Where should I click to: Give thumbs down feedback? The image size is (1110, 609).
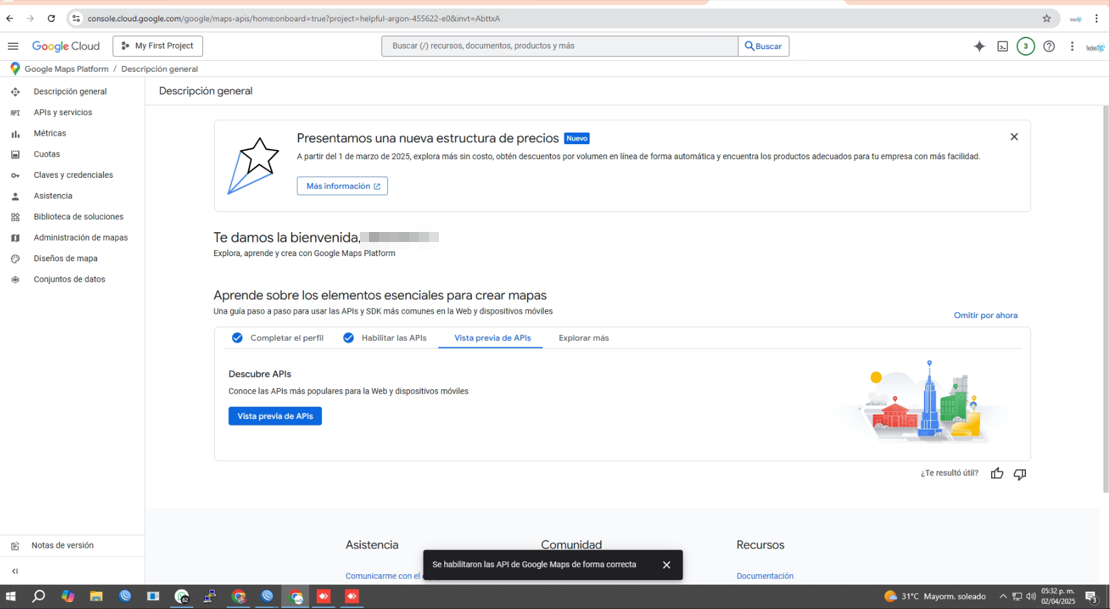point(1019,474)
